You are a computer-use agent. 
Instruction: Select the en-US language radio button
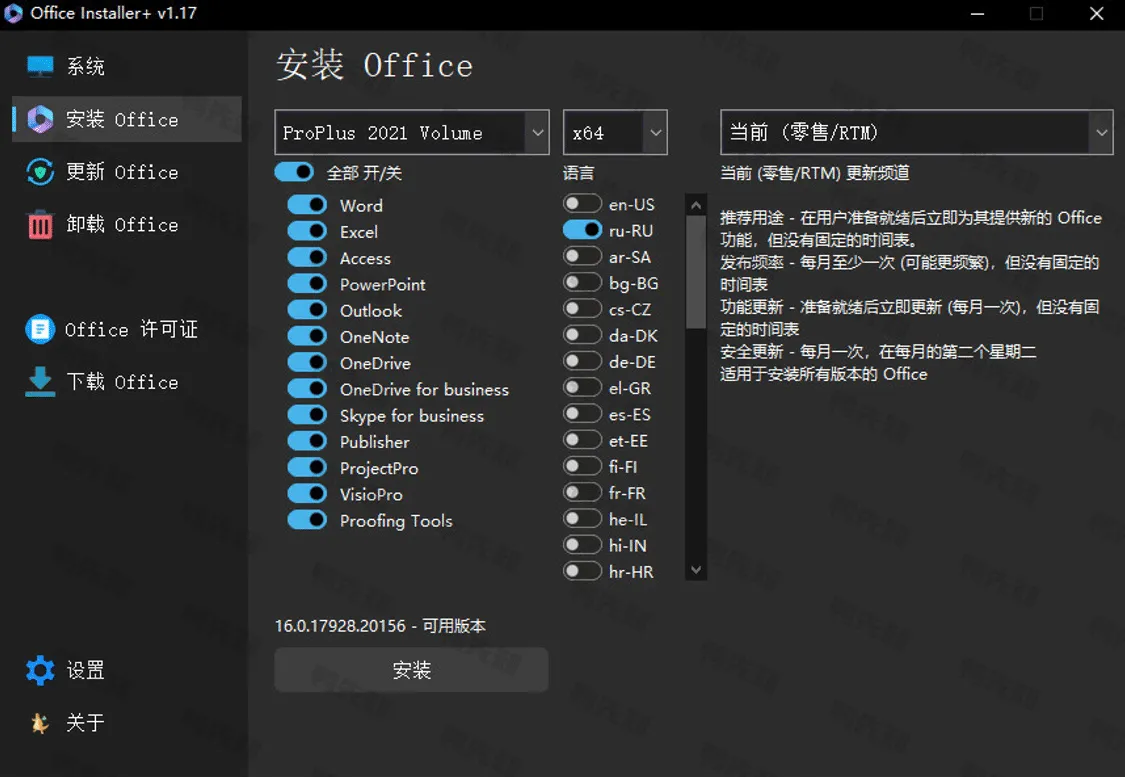(582, 203)
